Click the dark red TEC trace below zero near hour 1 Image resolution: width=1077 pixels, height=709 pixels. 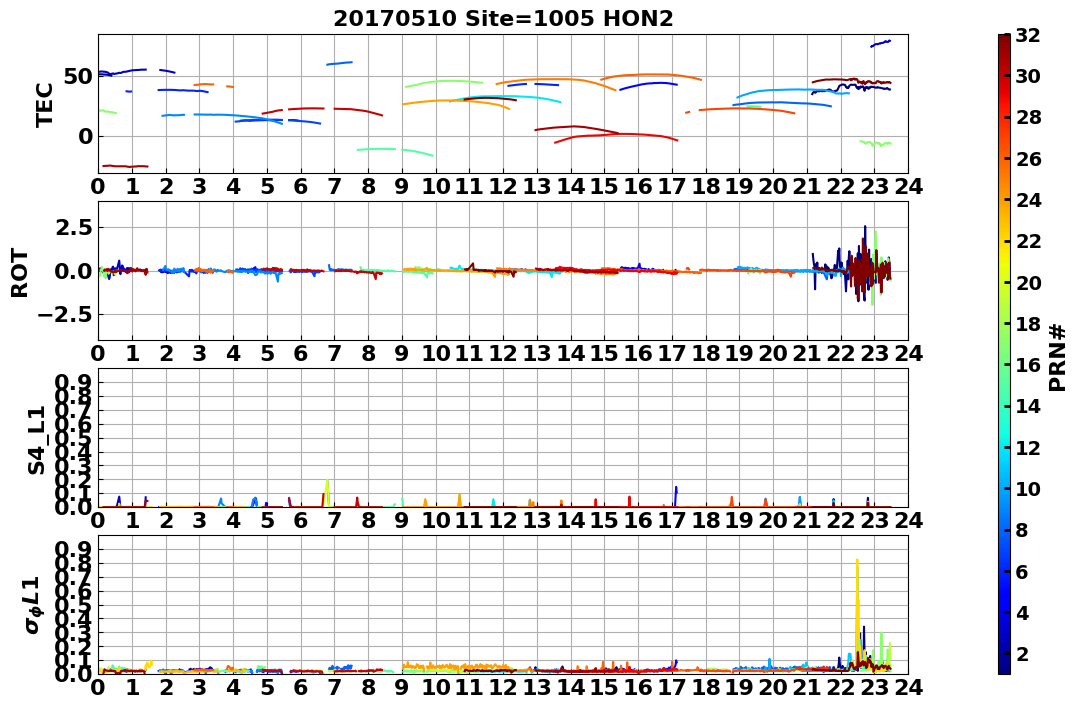125,166
